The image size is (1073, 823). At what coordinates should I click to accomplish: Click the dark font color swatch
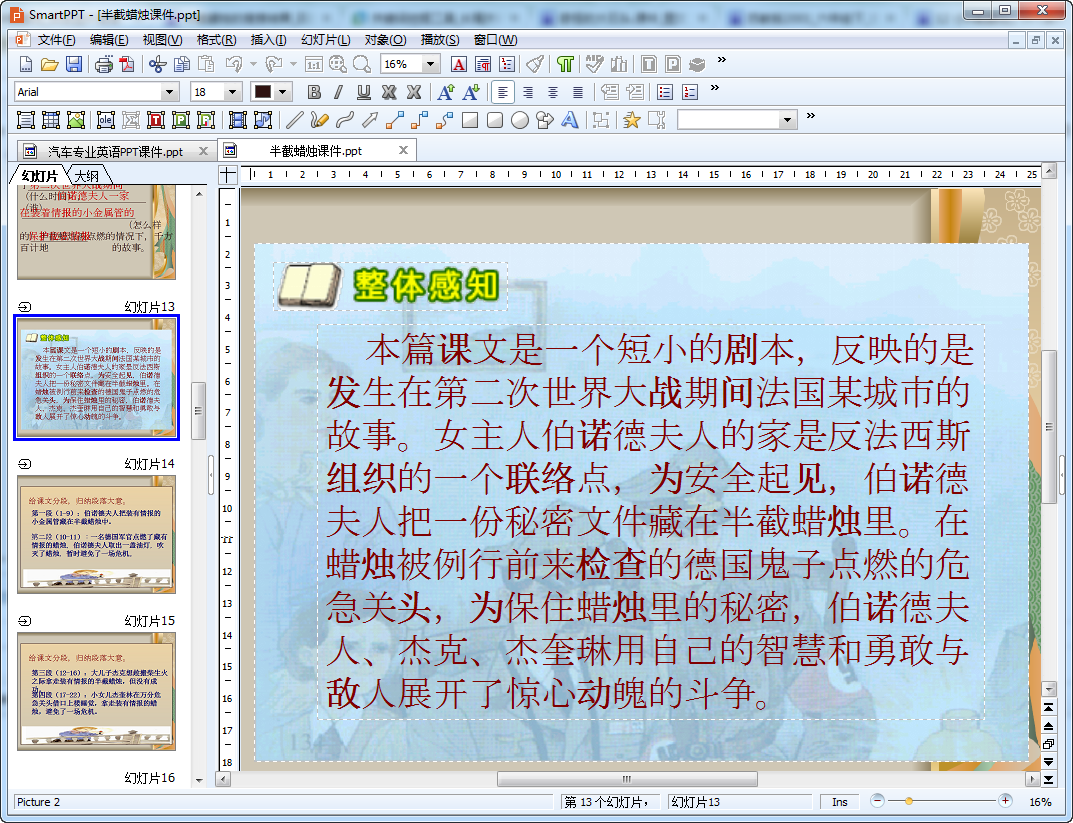point(263,92)
